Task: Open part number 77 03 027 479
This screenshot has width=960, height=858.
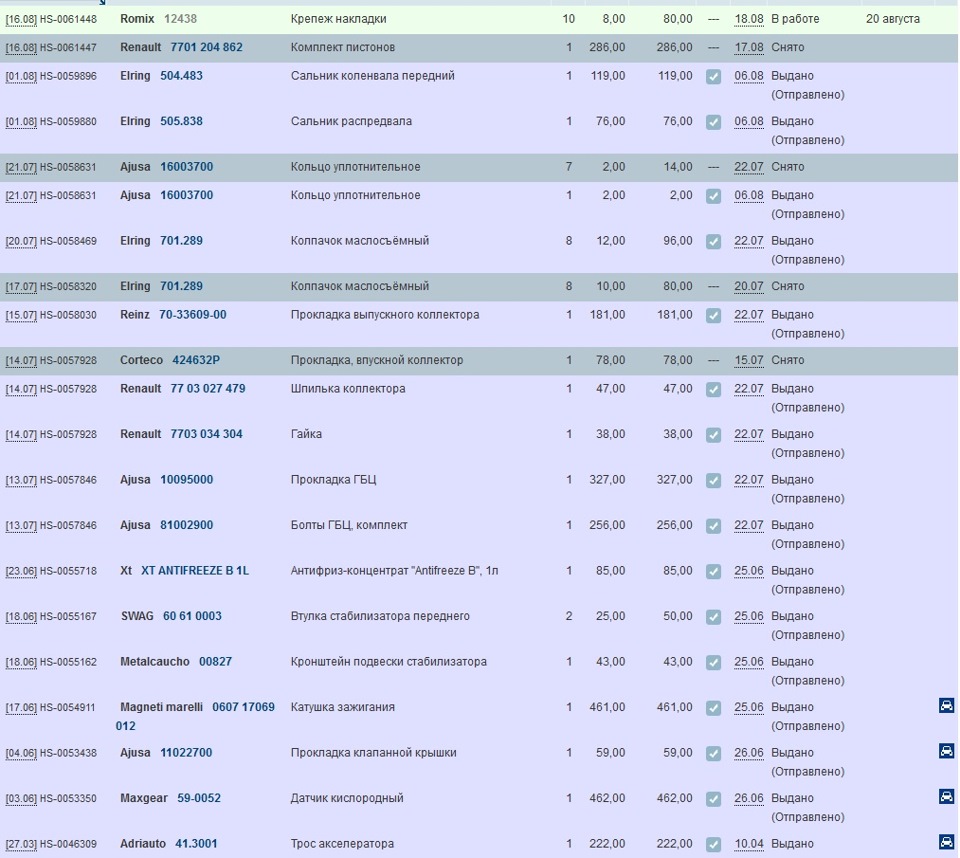Action: (208, 388)
